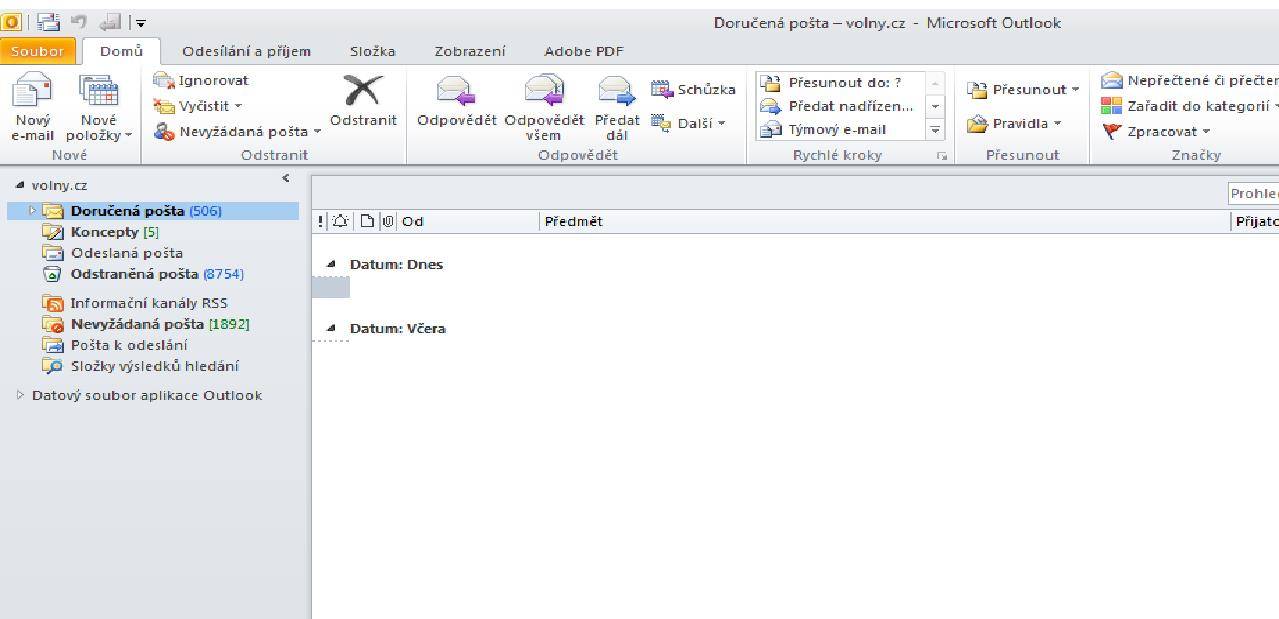The image size is (1279, 619).
Task: Select Složky výsledků hledání
Action: (x=141, y=366)
